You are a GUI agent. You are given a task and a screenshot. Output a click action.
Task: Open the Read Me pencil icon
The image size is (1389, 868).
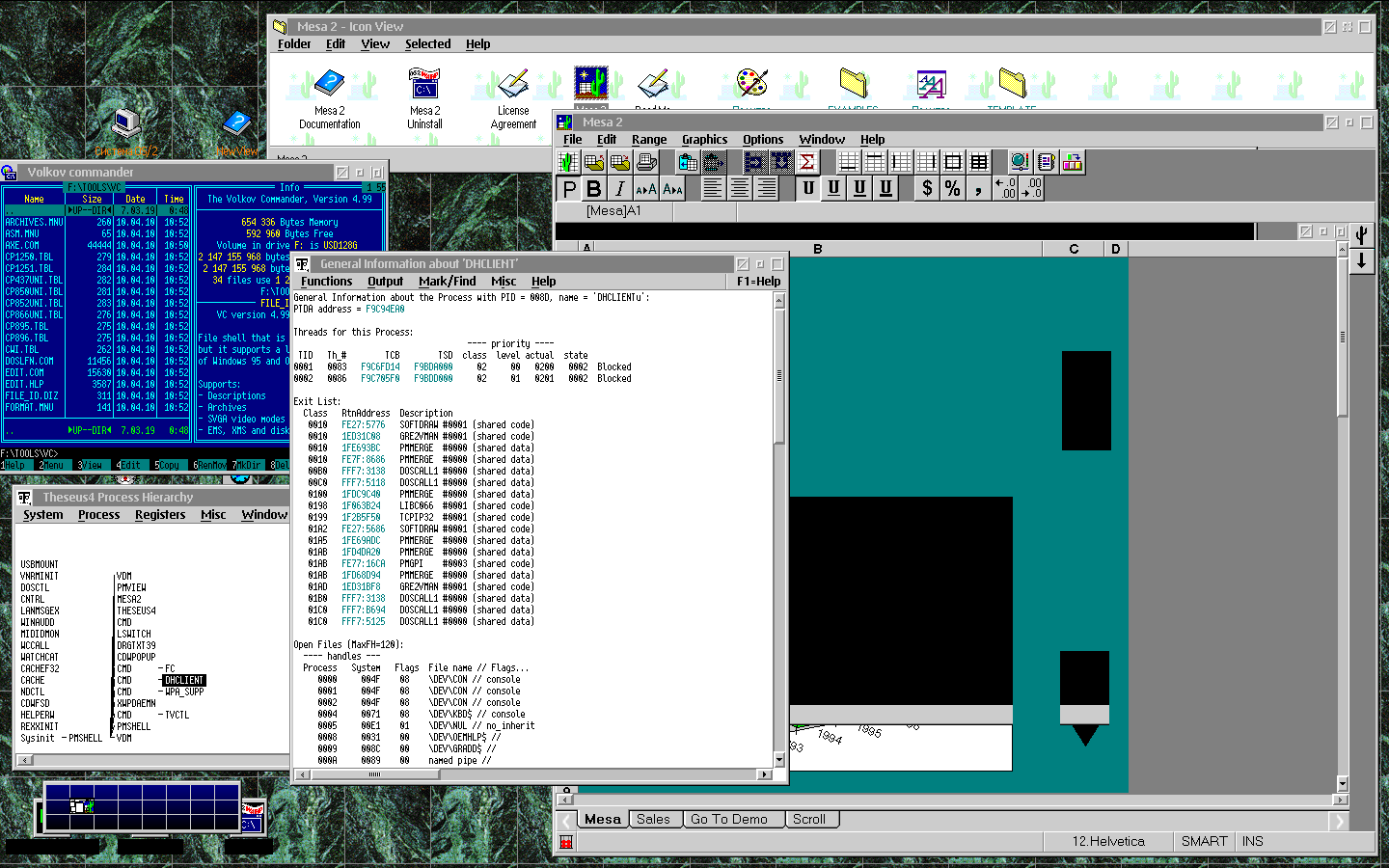click(x=654, y=84)
